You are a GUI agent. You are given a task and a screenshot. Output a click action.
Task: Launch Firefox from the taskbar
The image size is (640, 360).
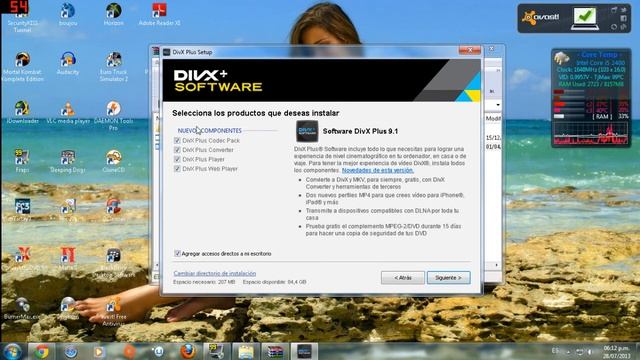[x=187, y=351]
